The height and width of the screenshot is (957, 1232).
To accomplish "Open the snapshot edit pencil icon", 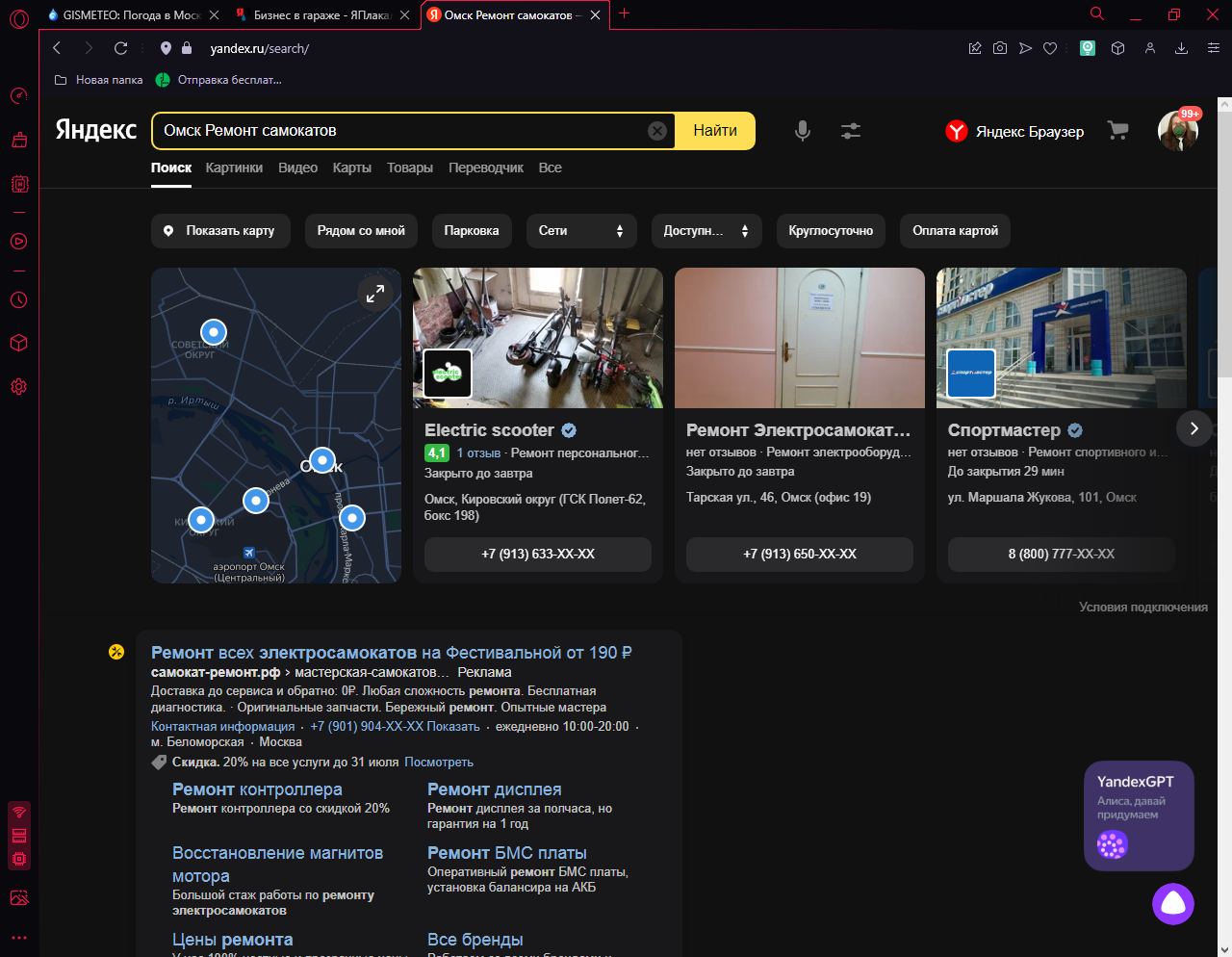I will pyautogui.click(x=975, y=48).
